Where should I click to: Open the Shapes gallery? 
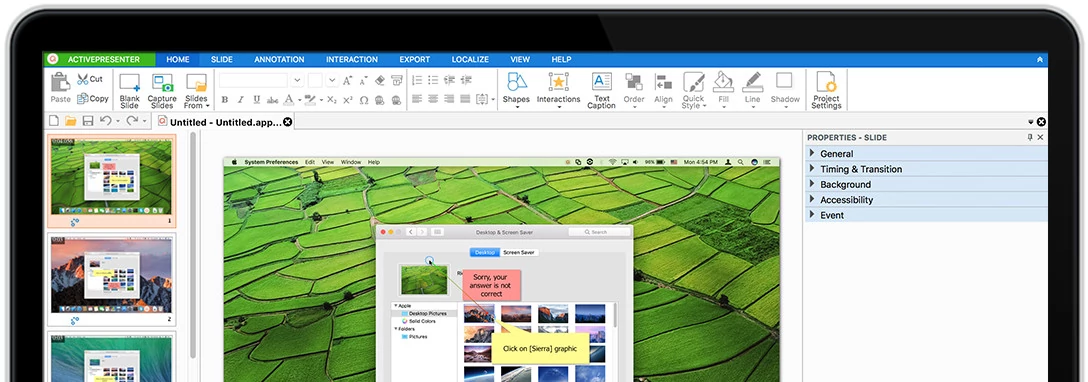(x=516, y=88)
